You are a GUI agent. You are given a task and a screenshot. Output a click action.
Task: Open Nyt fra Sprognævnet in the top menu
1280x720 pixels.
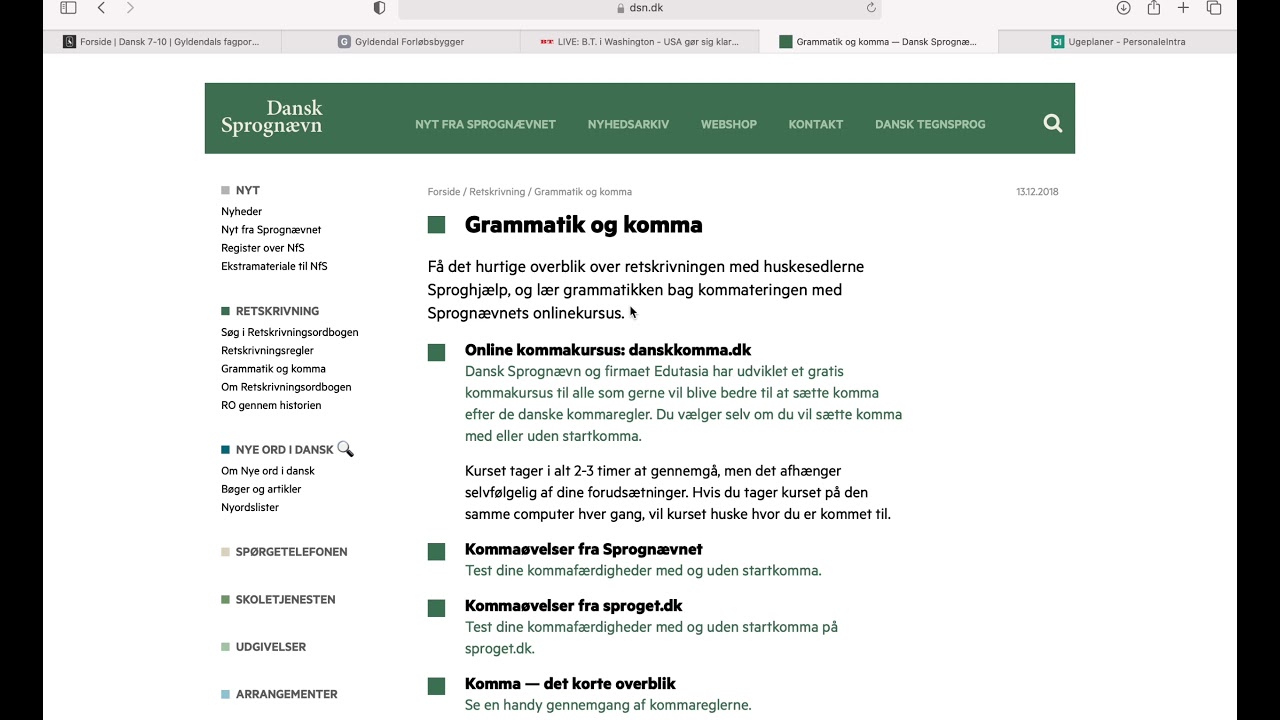tap(485, 124)
